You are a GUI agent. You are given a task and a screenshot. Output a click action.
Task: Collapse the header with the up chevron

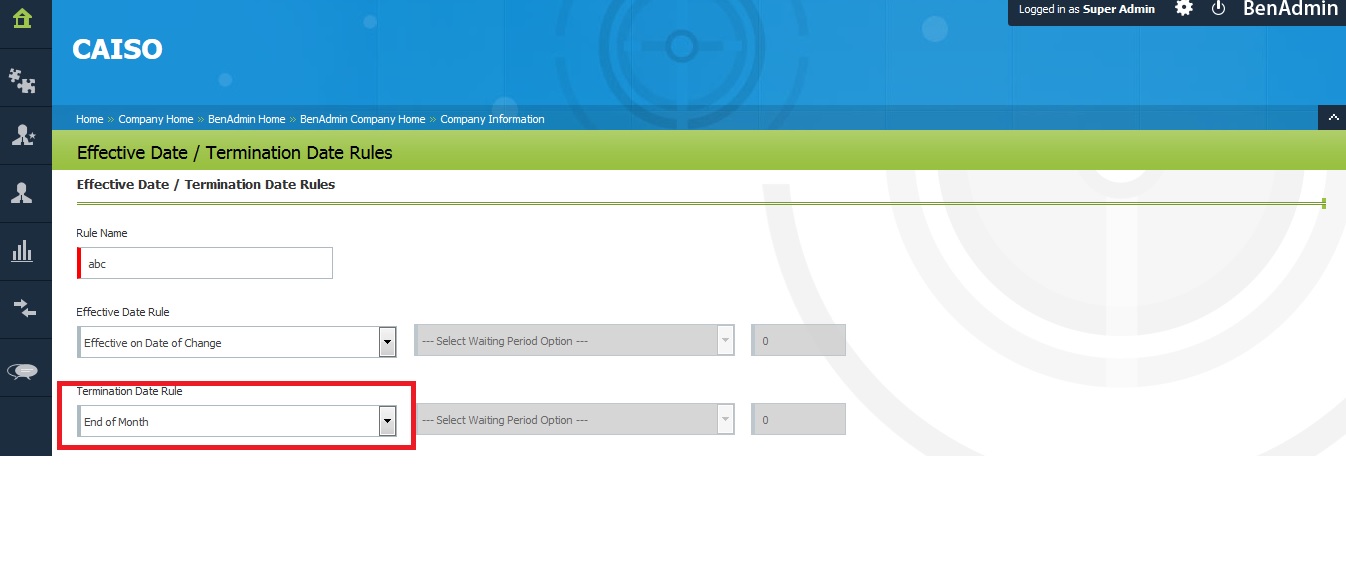tap(1332, 117)
